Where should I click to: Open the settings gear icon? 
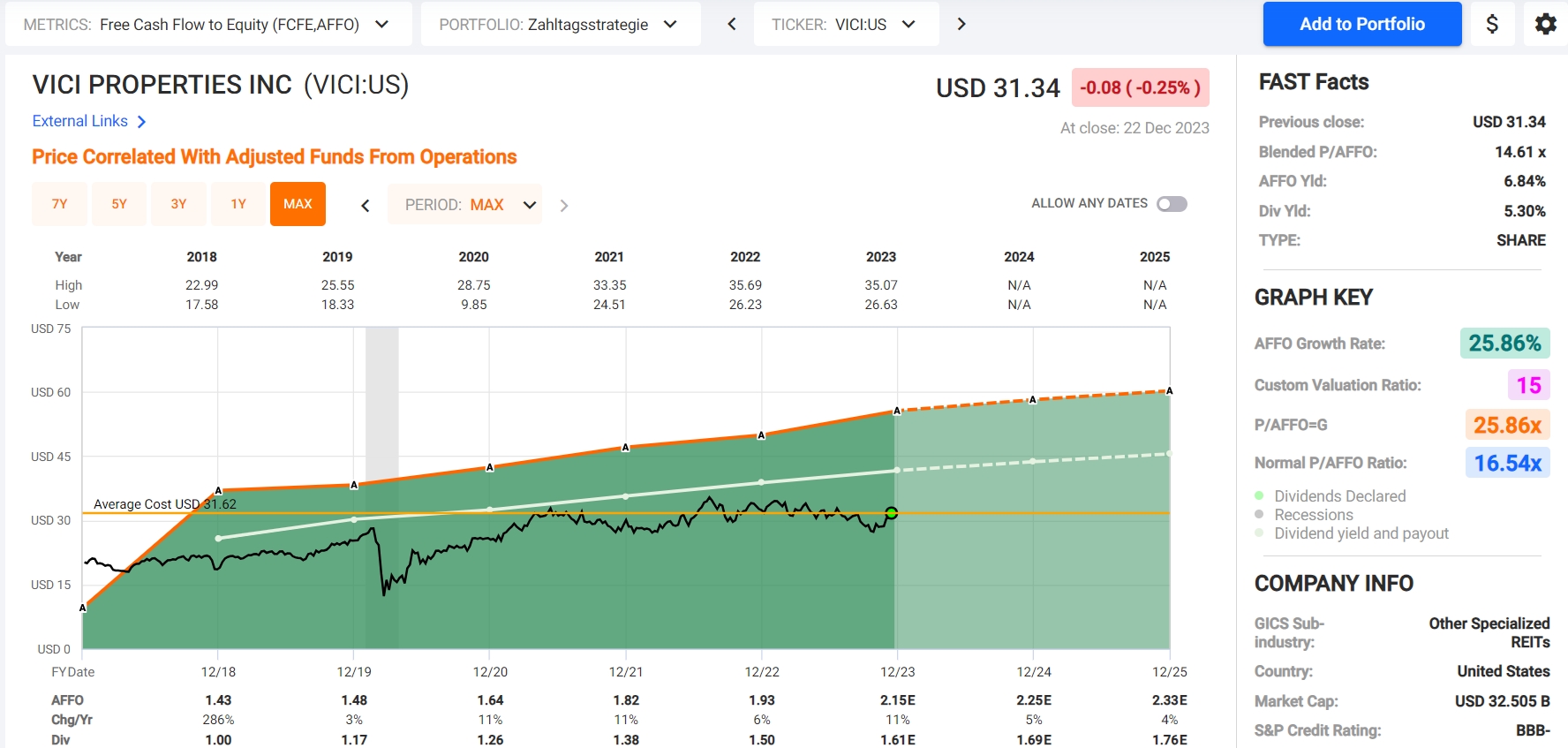point(1545,24)
